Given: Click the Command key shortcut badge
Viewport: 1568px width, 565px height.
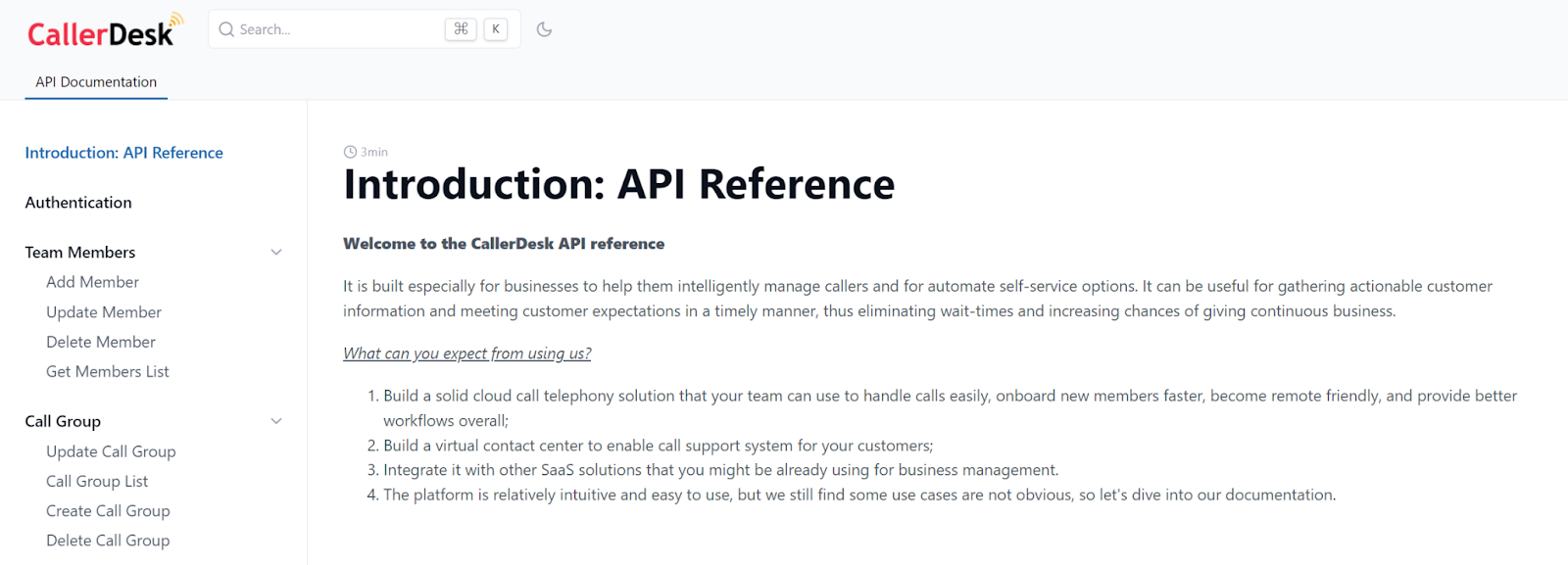Looking at the screenshot, I should pos(461,29).
